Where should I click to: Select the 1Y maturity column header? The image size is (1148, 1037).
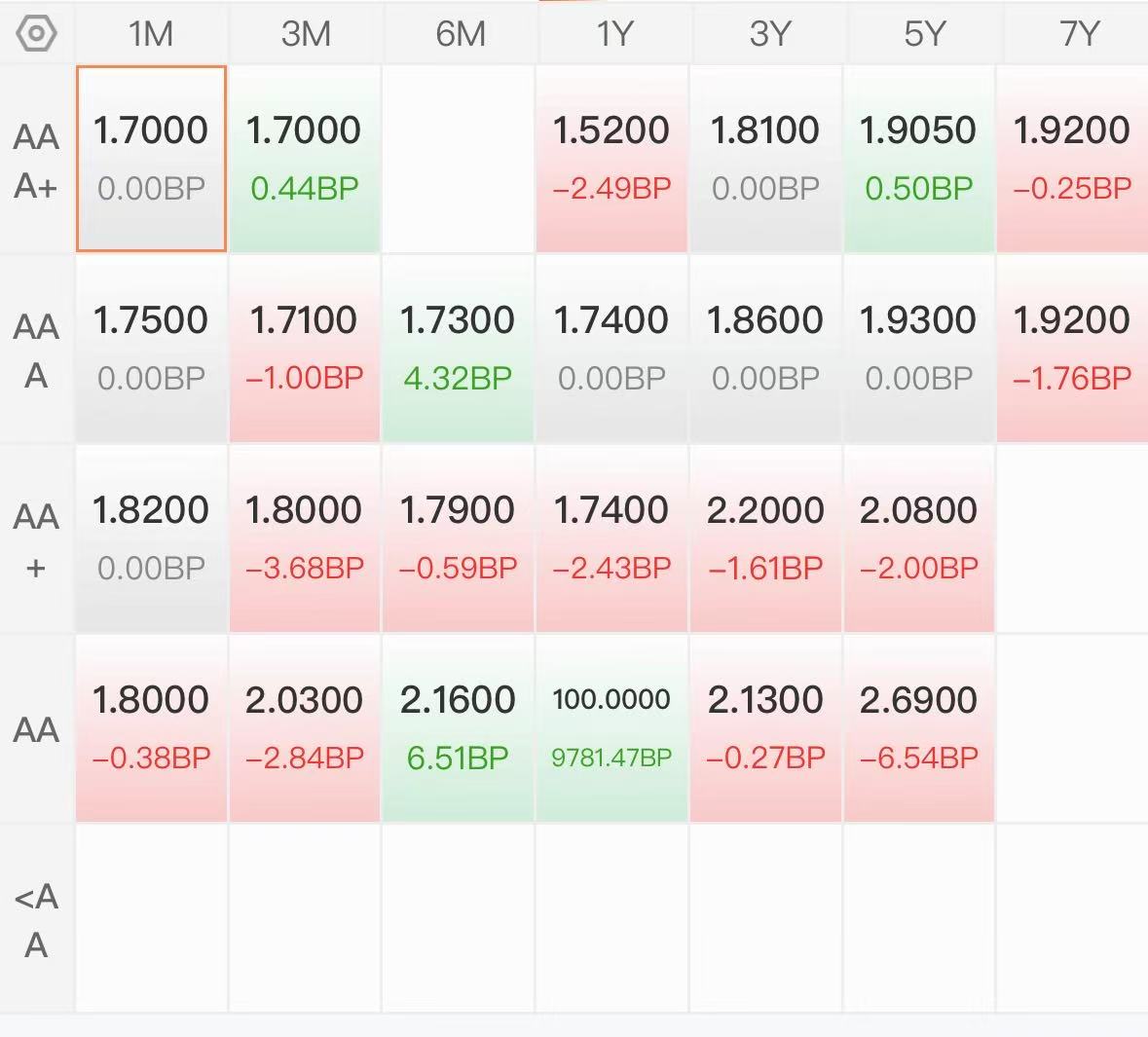tap(612, 34)
